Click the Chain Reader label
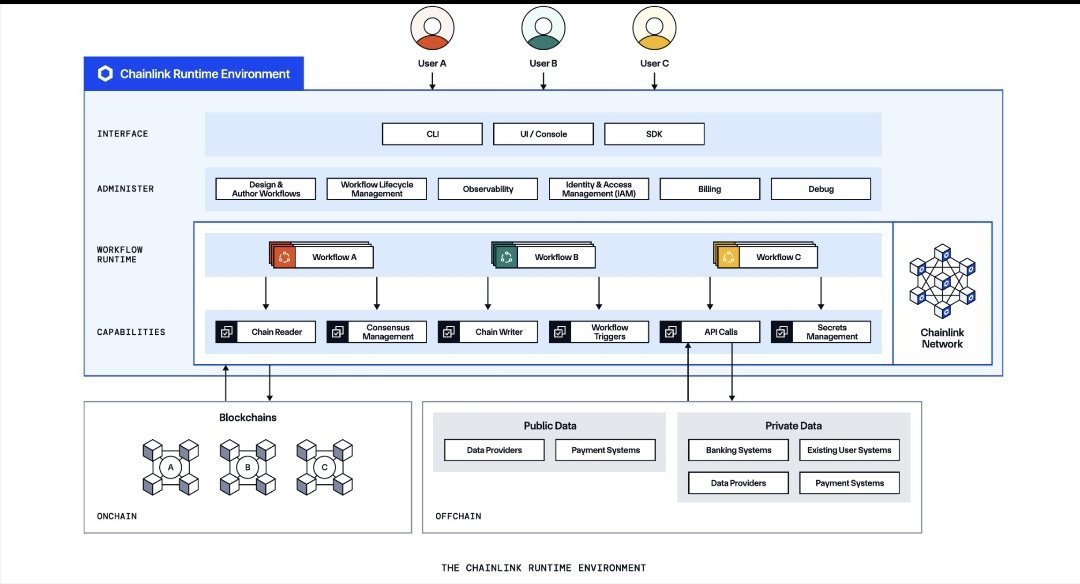The image size is (1080, 584). pos(276,332)
